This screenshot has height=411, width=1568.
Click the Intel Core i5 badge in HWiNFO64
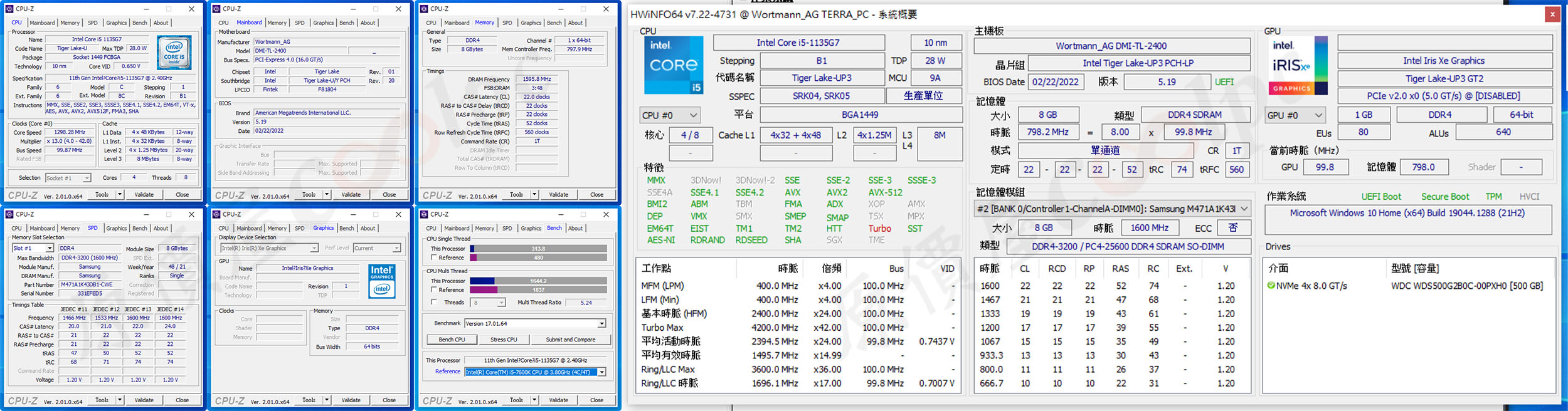(x=674, y=65)
